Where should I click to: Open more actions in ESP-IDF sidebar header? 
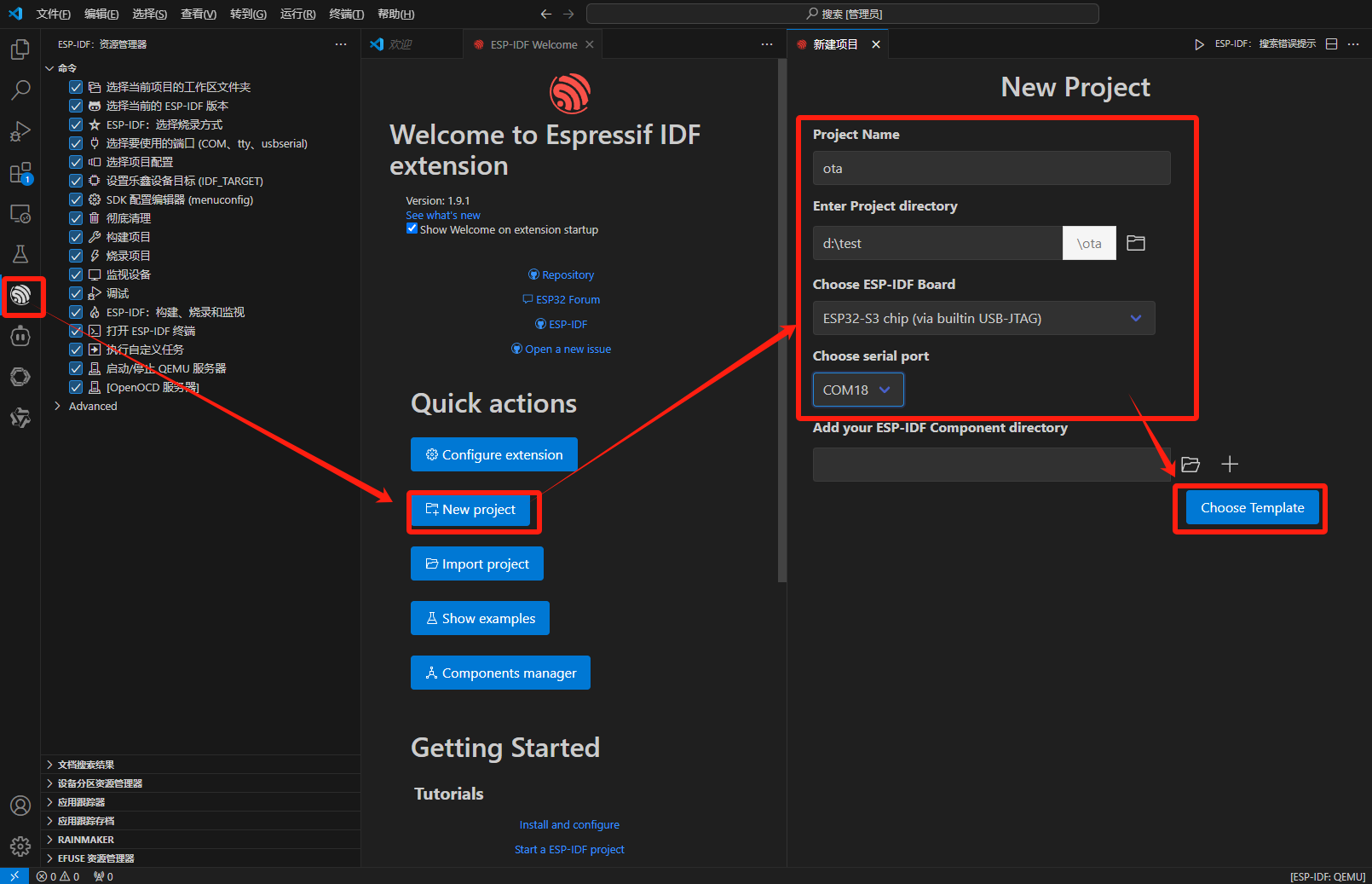[341, 44]
